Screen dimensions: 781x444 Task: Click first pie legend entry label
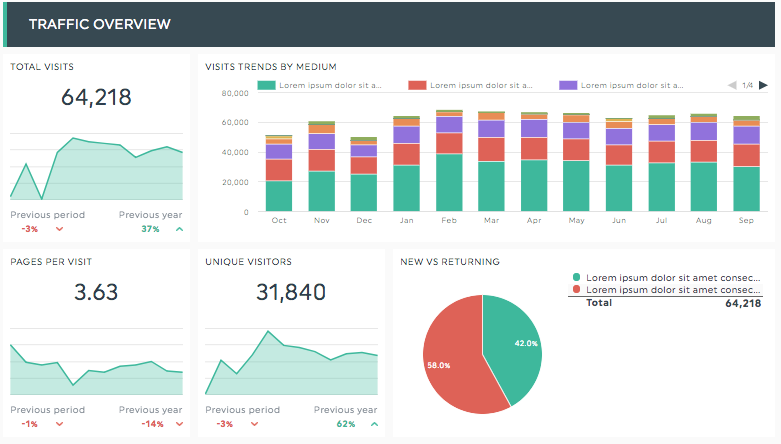[673, 278]
